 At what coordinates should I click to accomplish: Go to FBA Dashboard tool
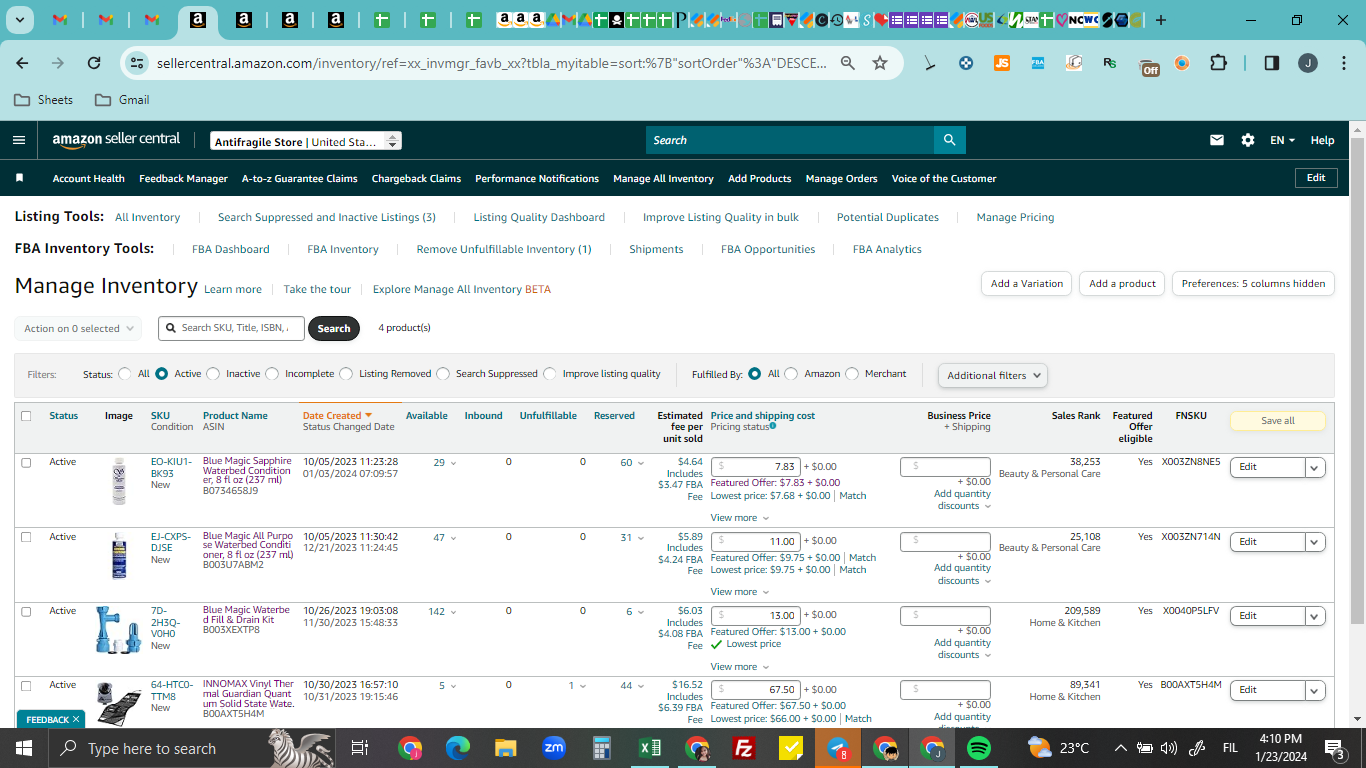[x=231, y=249]
